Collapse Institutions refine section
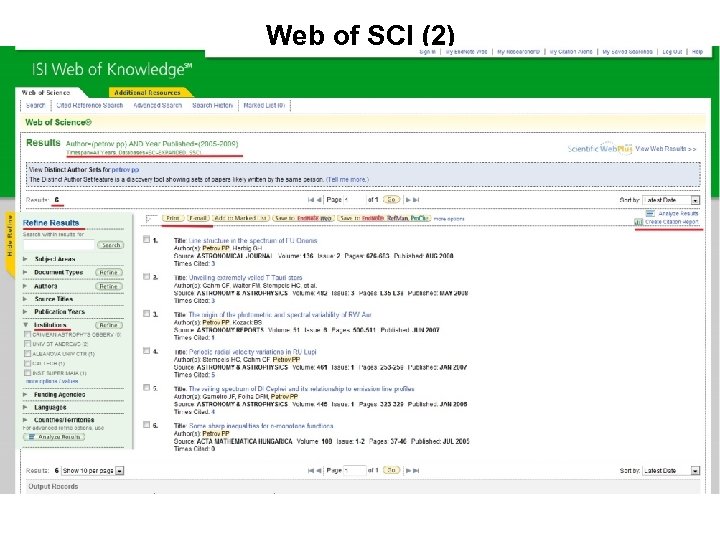This screenshot has height=540, width=720. pyautogui.click(x=25, y=325)
